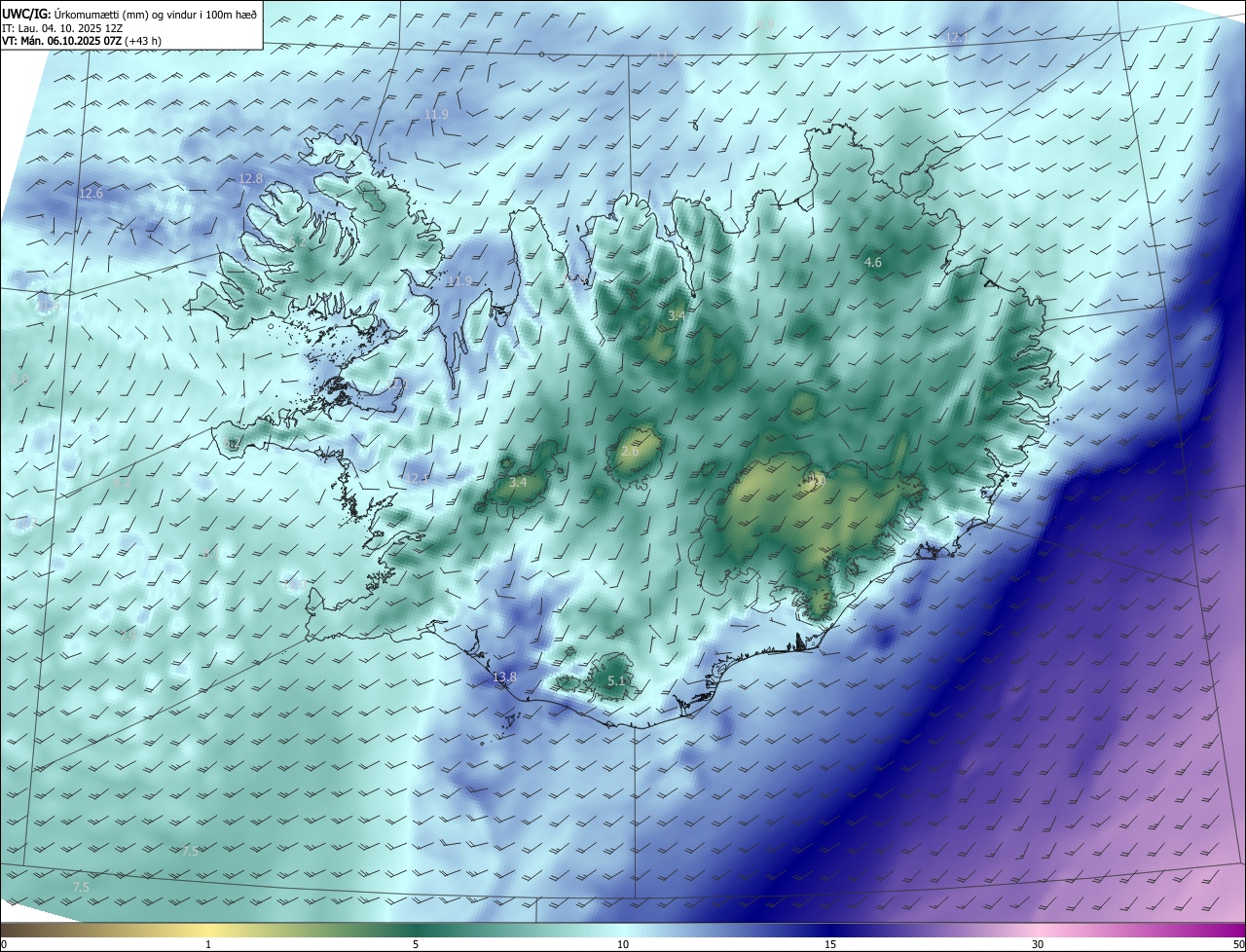Click the 5.1 value on the map
The height and width of the screenshot is (952, 1246).
pyautogui.click(x=616, y=681)
